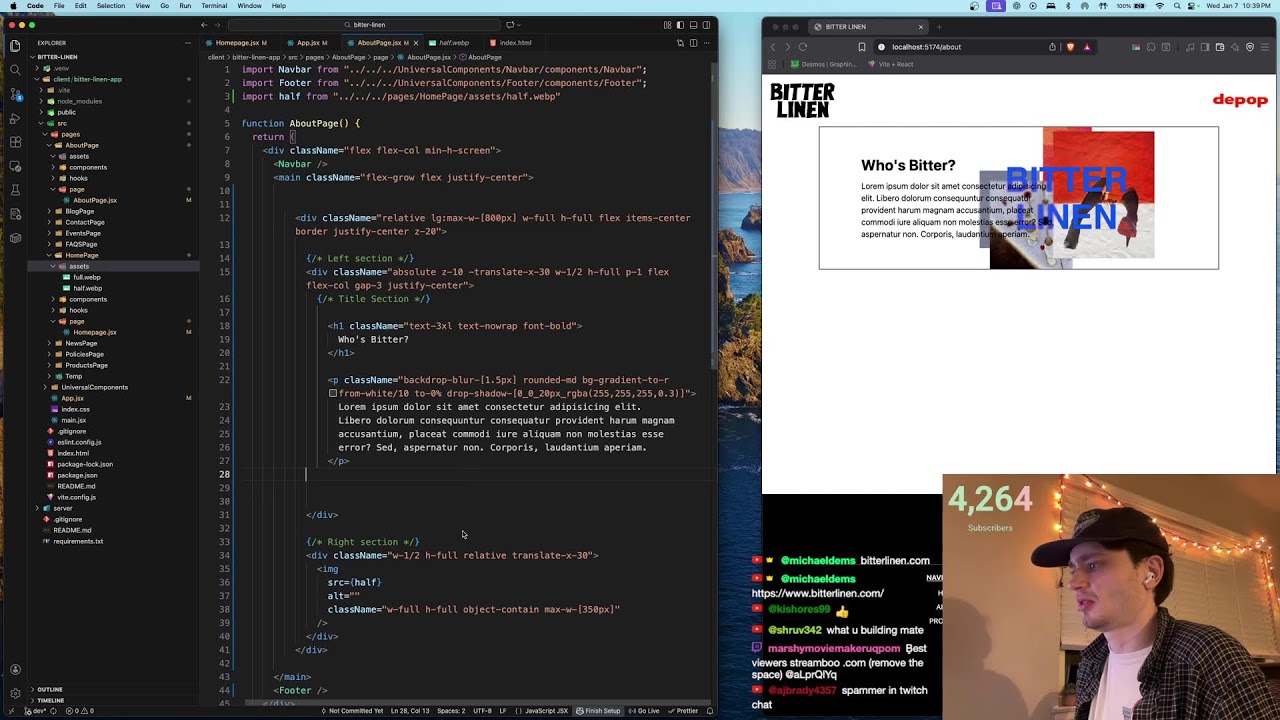This screenshot has width=1280, height=720.
Task: Open requirements.txt in the file tree
Action: 78,541
